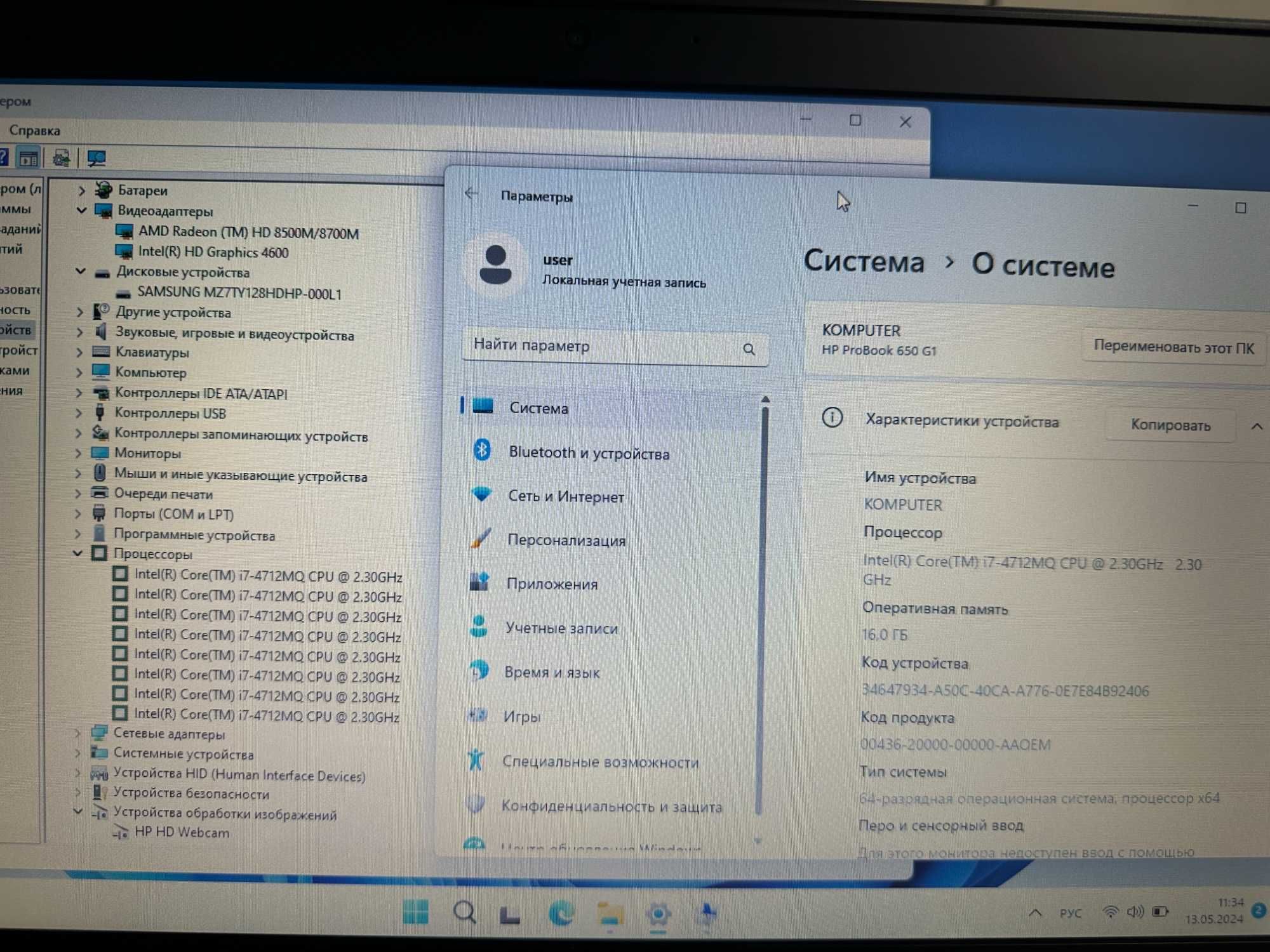1270x952 pixels.
Task: Expand Звуковые, игровые и видеоустройства node
Action: coord(79,332)
